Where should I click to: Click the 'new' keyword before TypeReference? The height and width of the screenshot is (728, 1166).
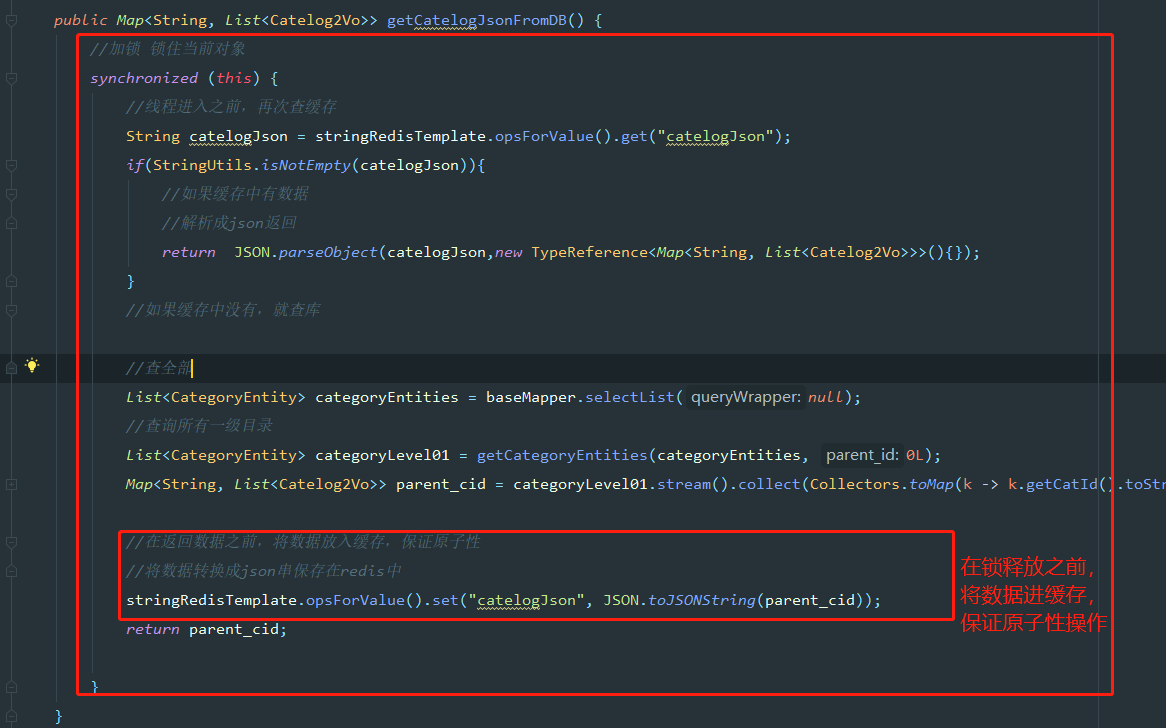(x=509, y=252)
